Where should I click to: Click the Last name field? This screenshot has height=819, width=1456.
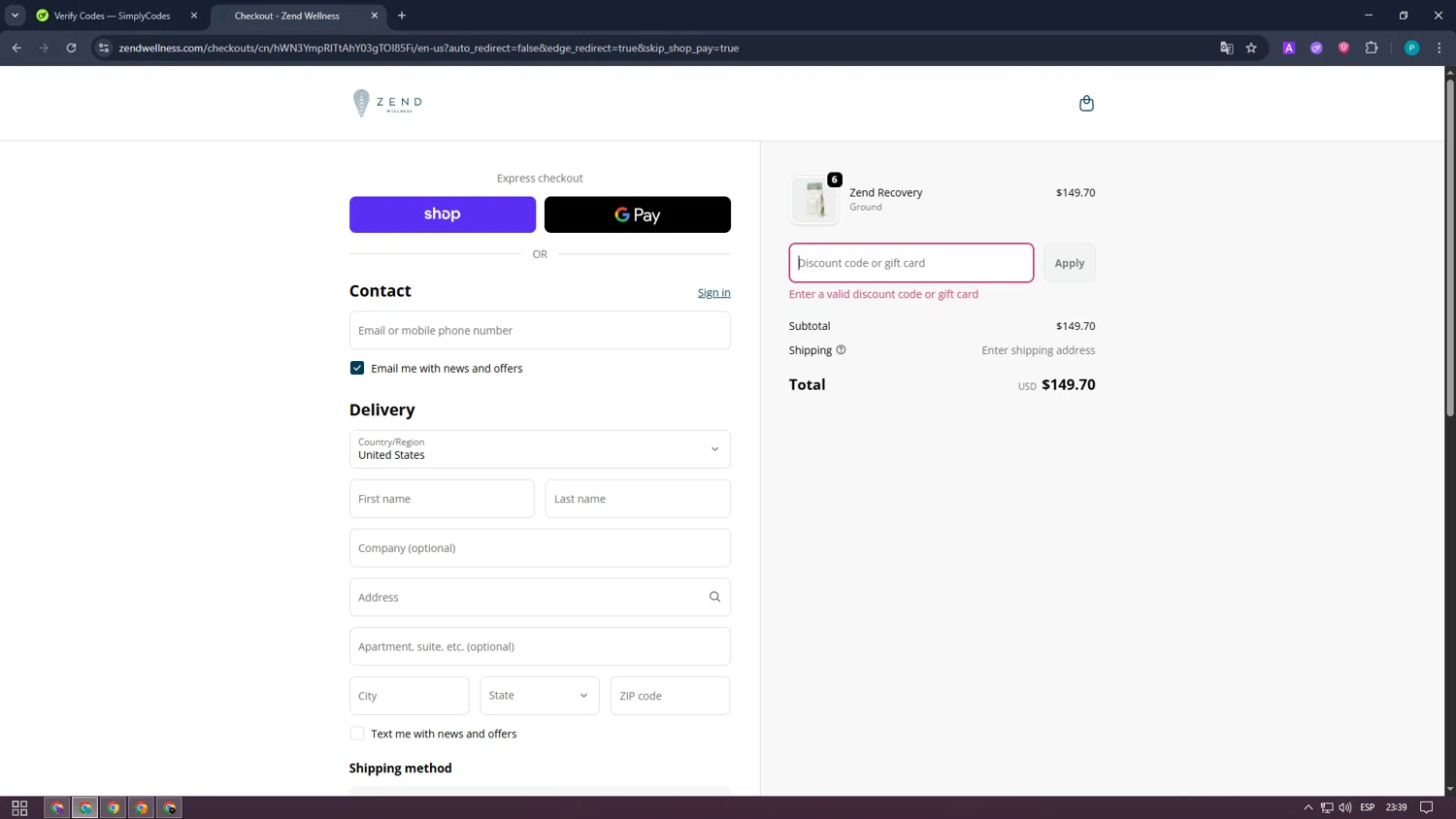[x=638, y=499]
